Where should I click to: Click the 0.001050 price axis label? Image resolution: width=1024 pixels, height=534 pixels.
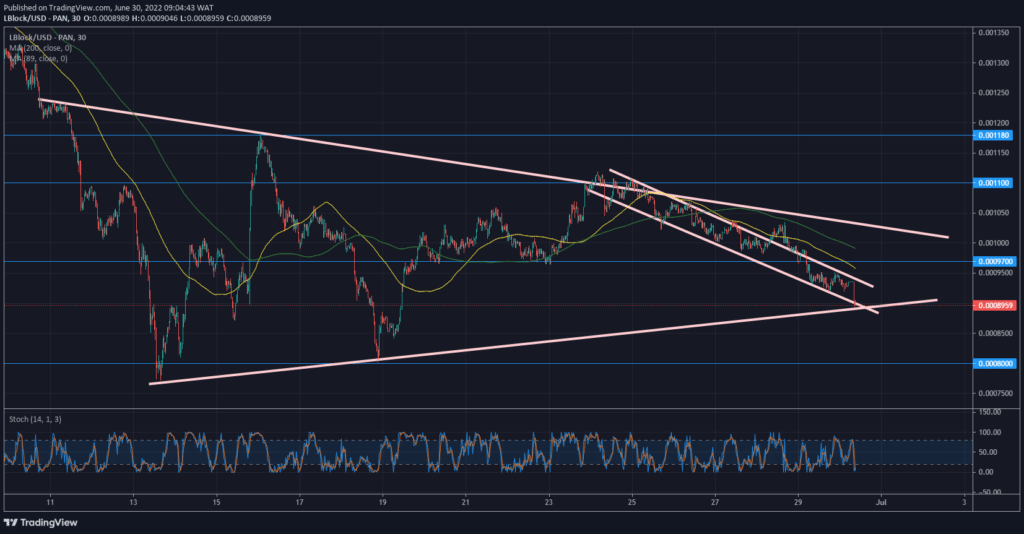coord(993,213)
